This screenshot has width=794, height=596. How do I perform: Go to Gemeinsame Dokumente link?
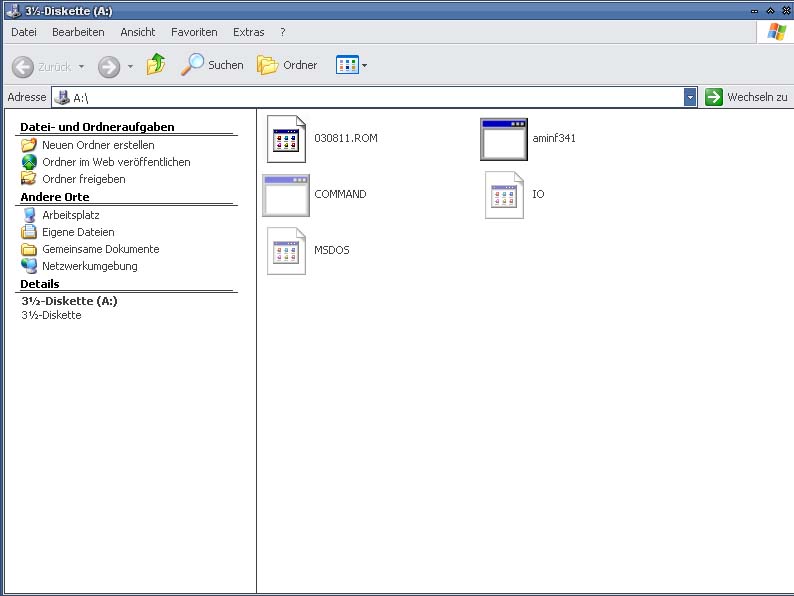101,249
